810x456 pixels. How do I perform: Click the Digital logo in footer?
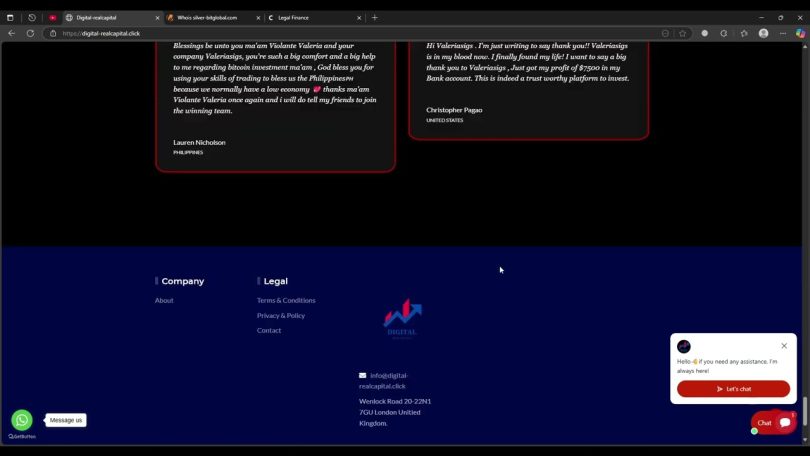click(402, 318)
